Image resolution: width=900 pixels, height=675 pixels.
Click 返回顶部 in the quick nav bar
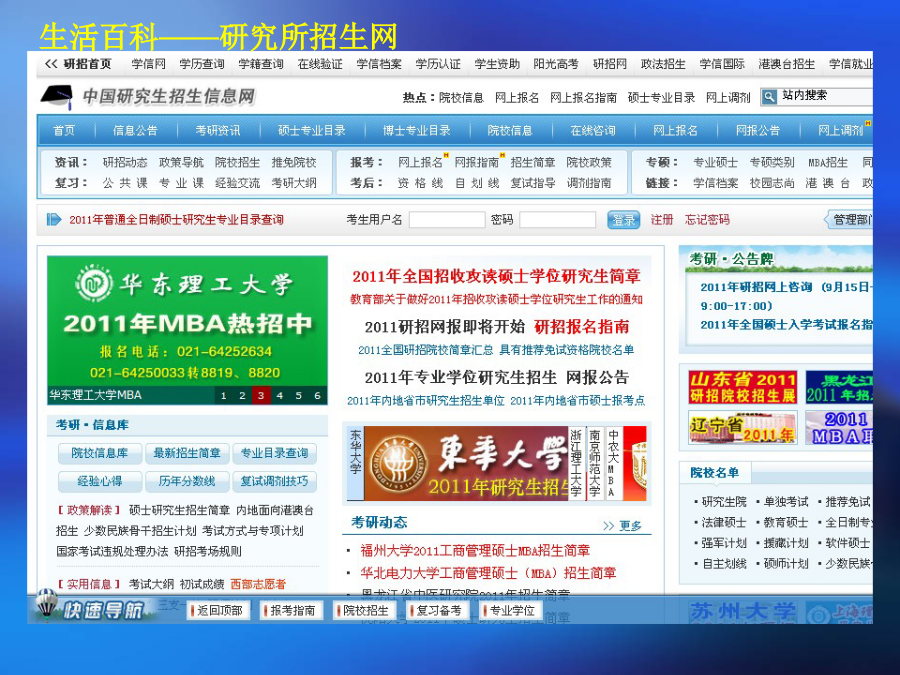[218, 611]
